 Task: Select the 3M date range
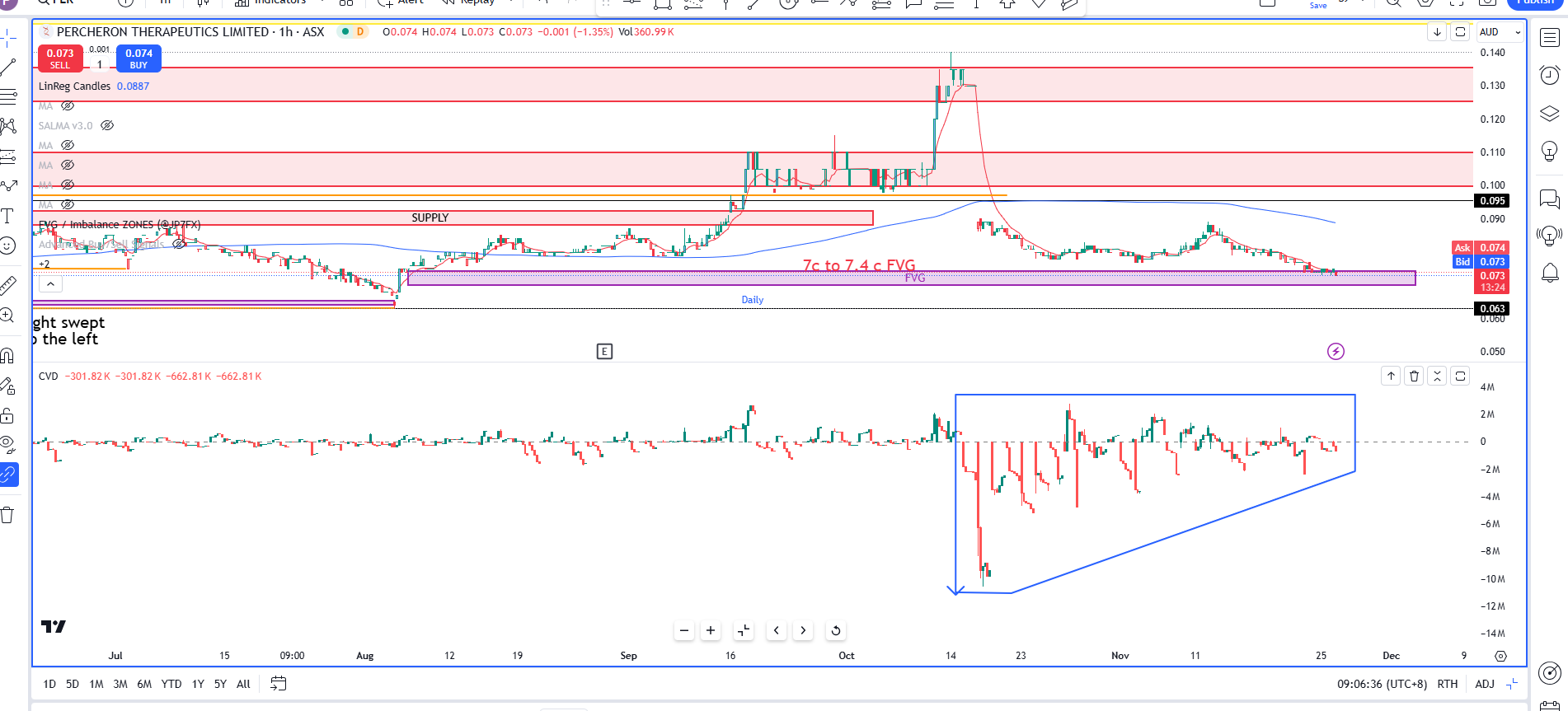120,684
